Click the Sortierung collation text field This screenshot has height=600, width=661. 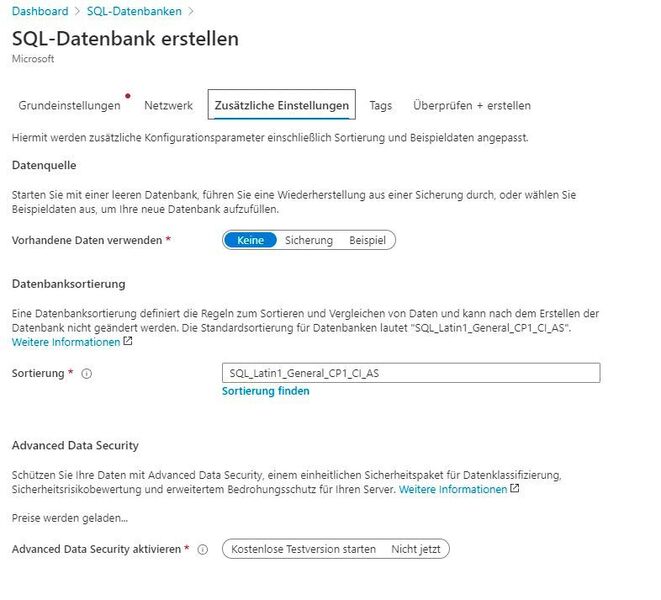tap(410, 373)
